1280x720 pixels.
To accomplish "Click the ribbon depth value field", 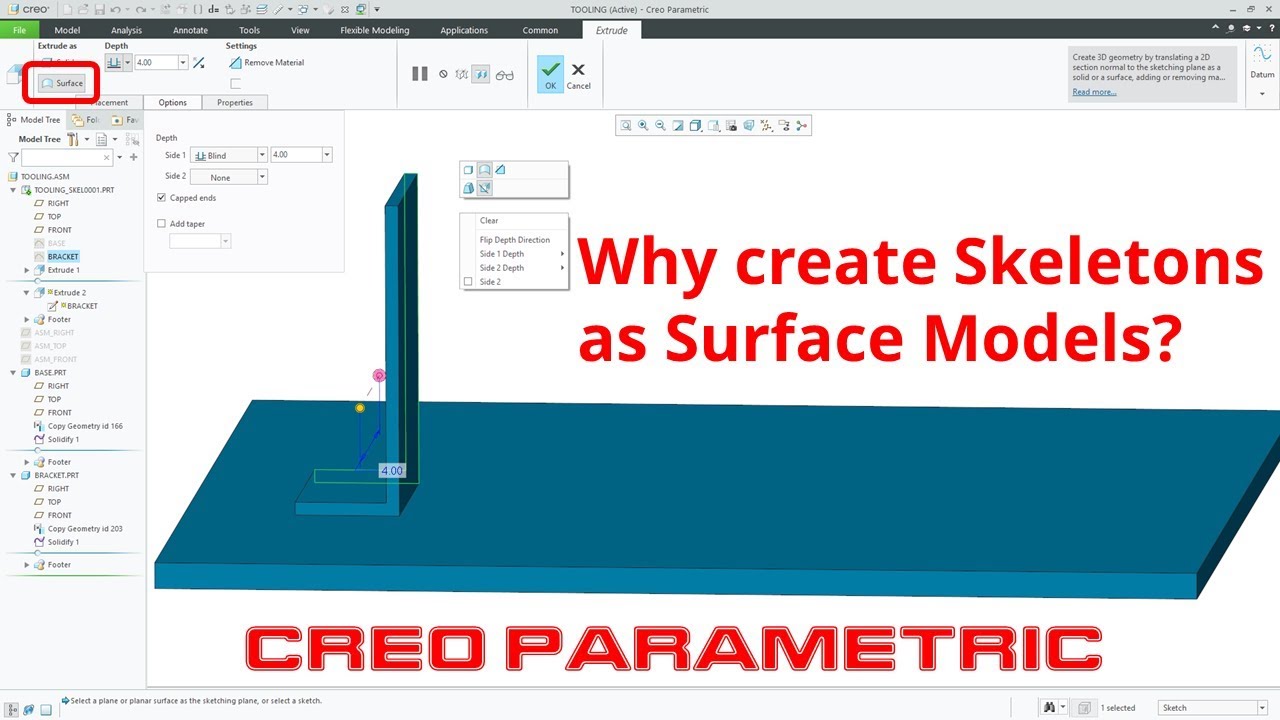I will pos(155,62).
